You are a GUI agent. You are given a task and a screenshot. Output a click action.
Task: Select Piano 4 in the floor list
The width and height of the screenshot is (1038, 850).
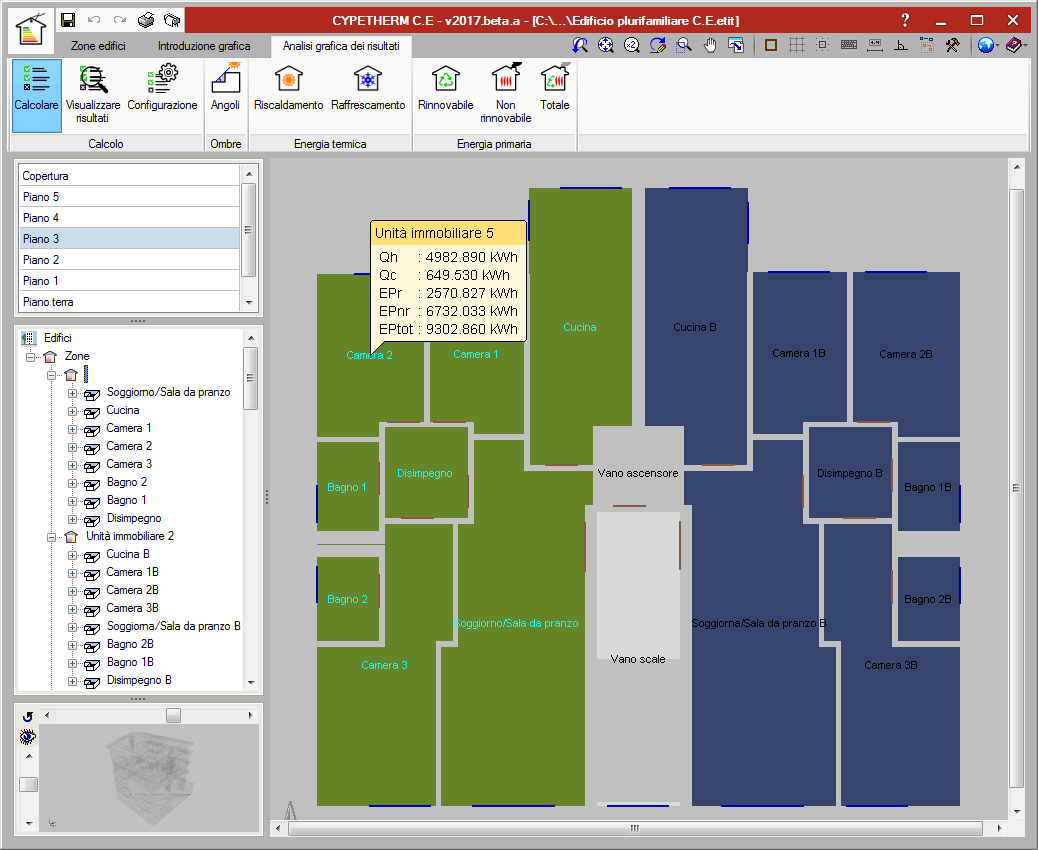click(130, 218)
